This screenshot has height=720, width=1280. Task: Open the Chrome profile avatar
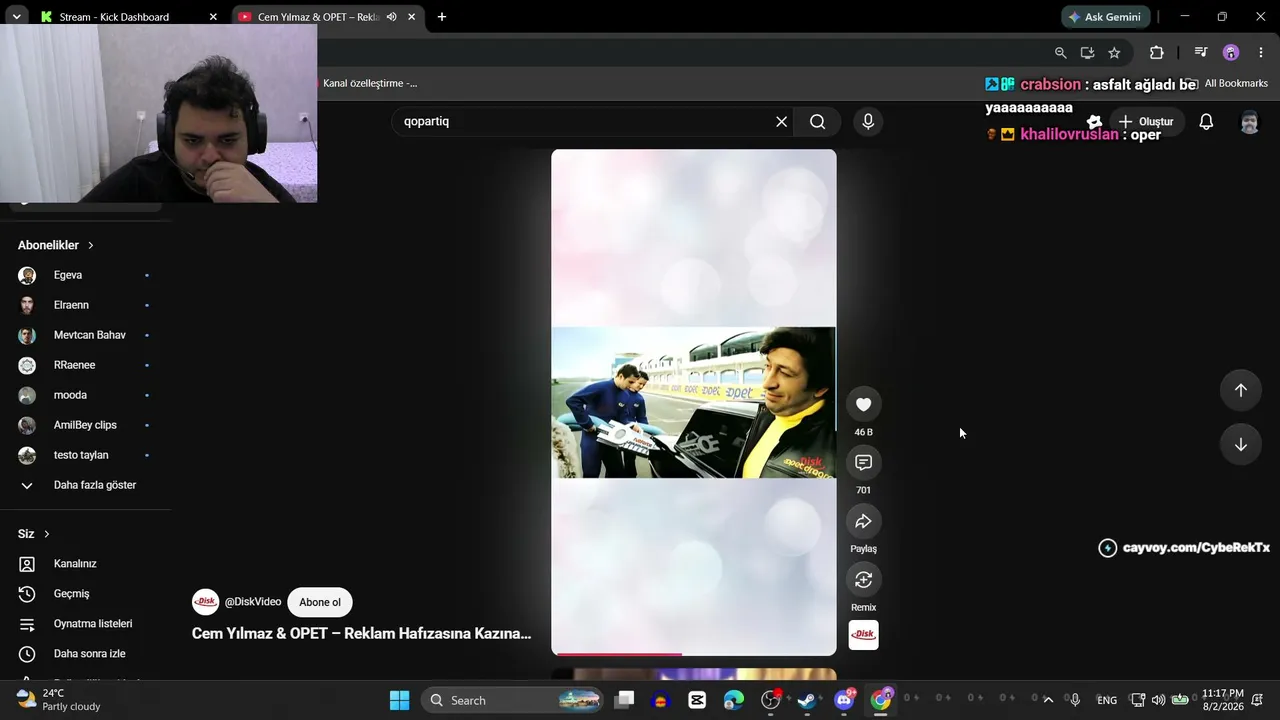(x=1231, y=53)
